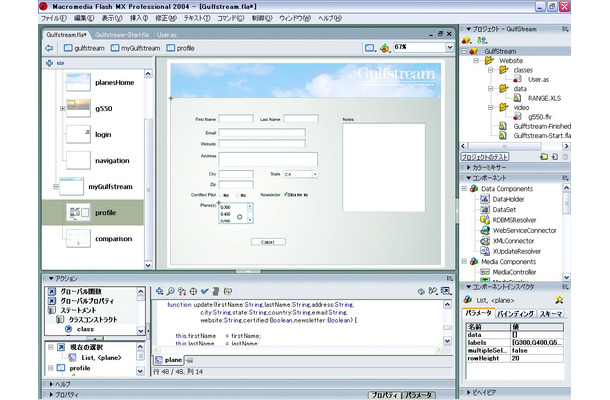
Task: Toggle the Newsletter checkbox on the form
Action: coord(286,195)
